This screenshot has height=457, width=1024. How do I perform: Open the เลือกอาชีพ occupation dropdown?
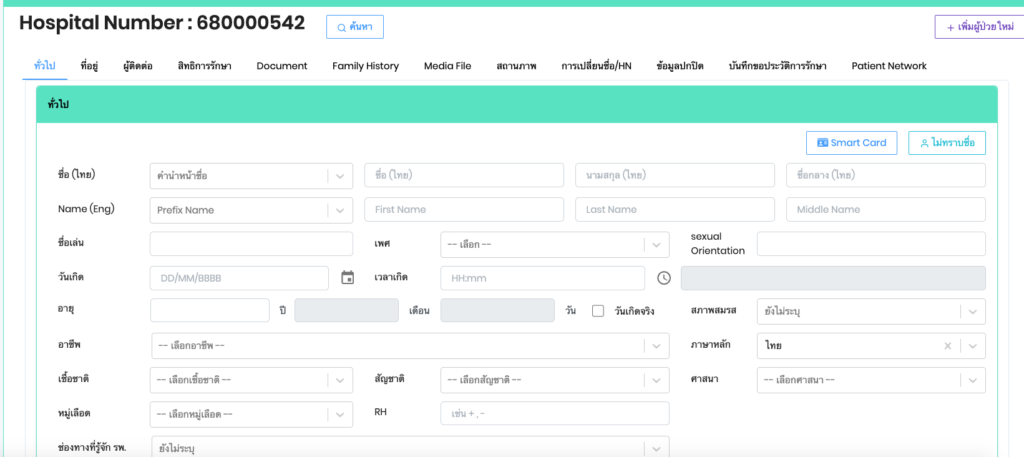click(x=410, y=345)
